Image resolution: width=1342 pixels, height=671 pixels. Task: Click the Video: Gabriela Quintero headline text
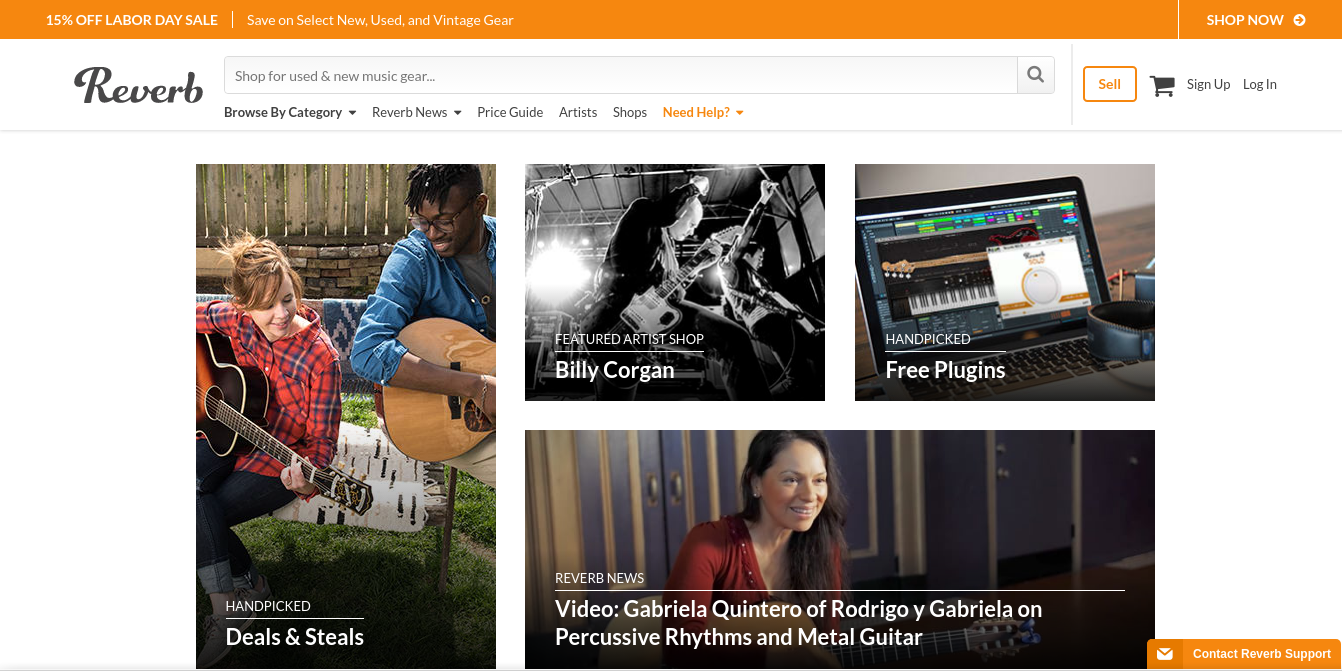tap(799, 623)
